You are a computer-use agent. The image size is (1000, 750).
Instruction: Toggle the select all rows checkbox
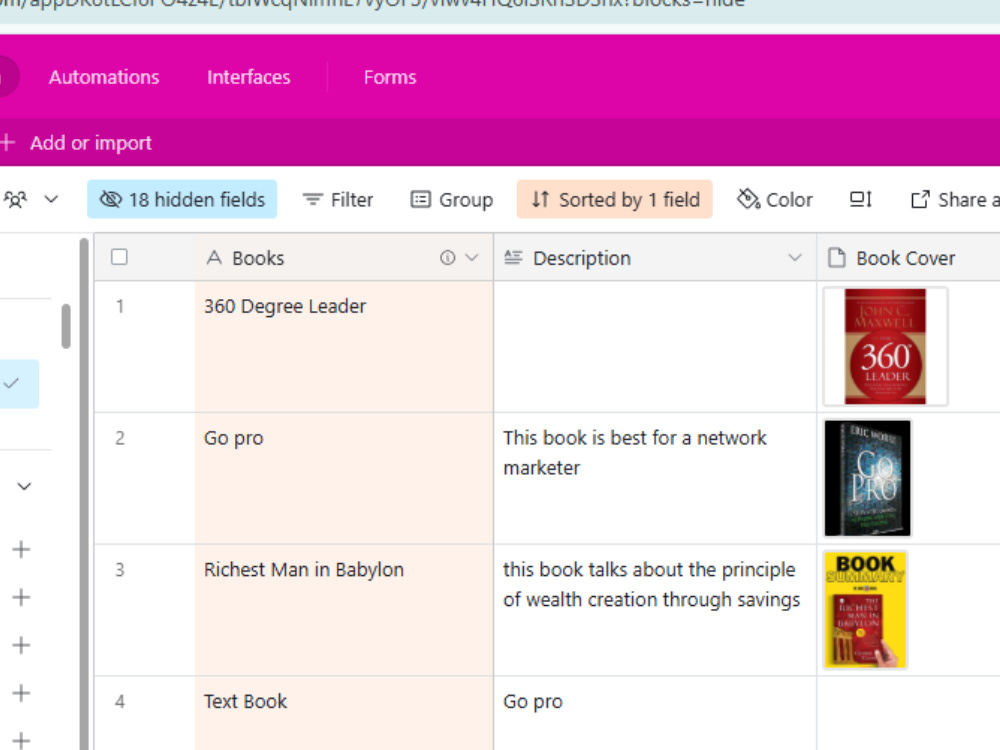(x=119, y=257)
